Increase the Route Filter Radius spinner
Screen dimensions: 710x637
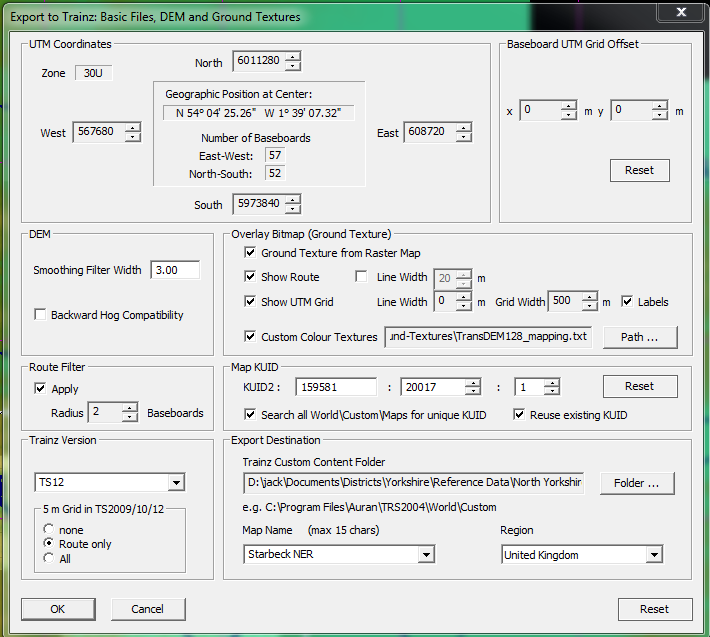coord(130,407)
